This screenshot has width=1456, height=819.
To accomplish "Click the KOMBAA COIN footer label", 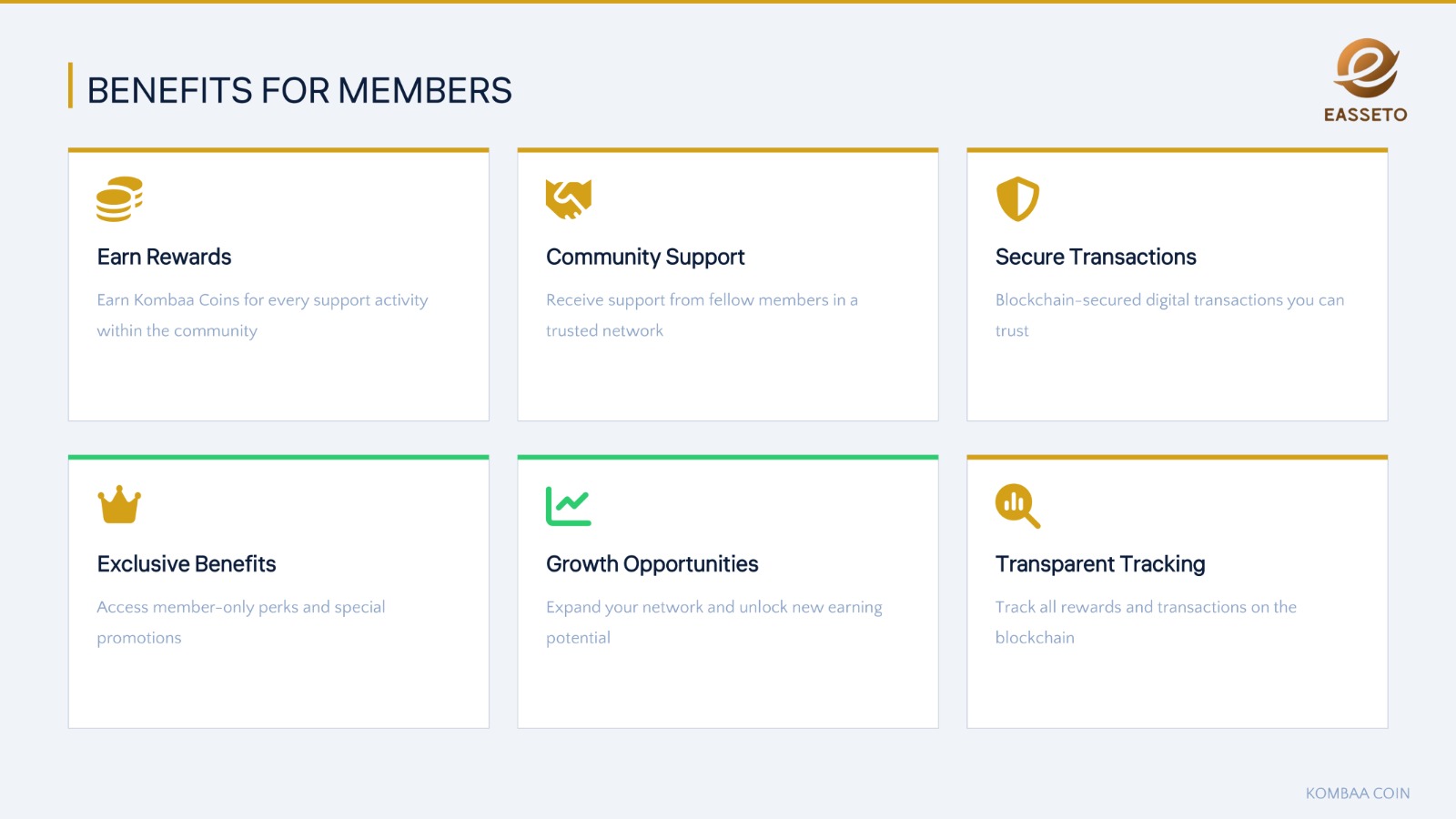I will pos(1358,794).
